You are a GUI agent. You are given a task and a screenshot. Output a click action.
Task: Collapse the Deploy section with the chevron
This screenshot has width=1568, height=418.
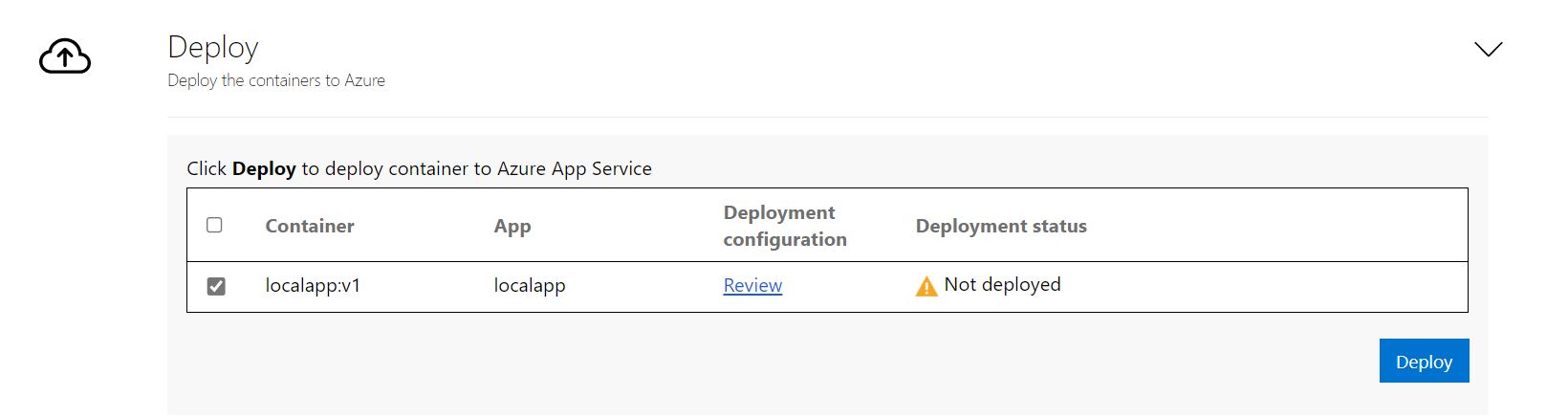pyautogui.click(x=1488, y=49)
